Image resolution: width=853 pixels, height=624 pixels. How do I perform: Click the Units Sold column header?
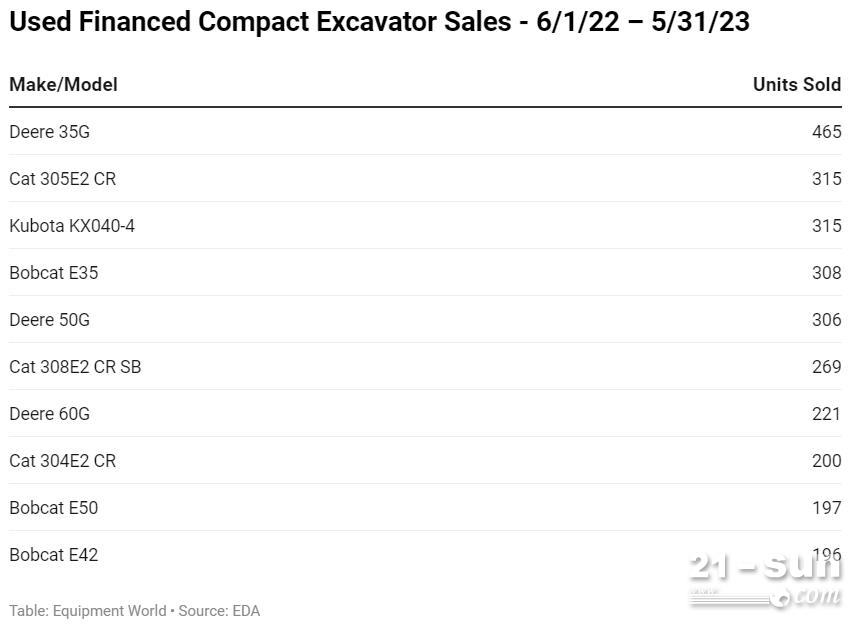tap(796, 84)
